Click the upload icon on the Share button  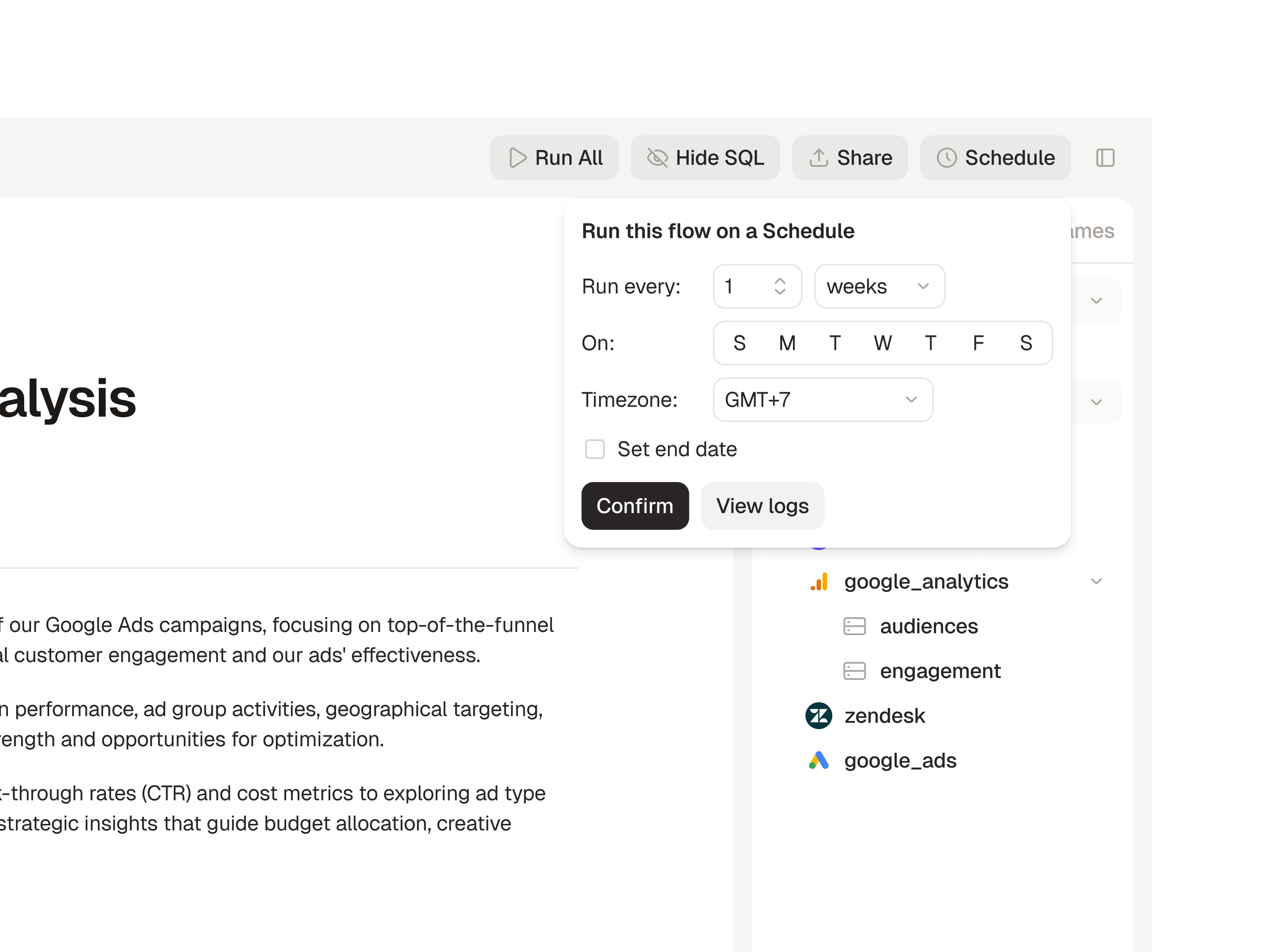[x=819, y=157]
